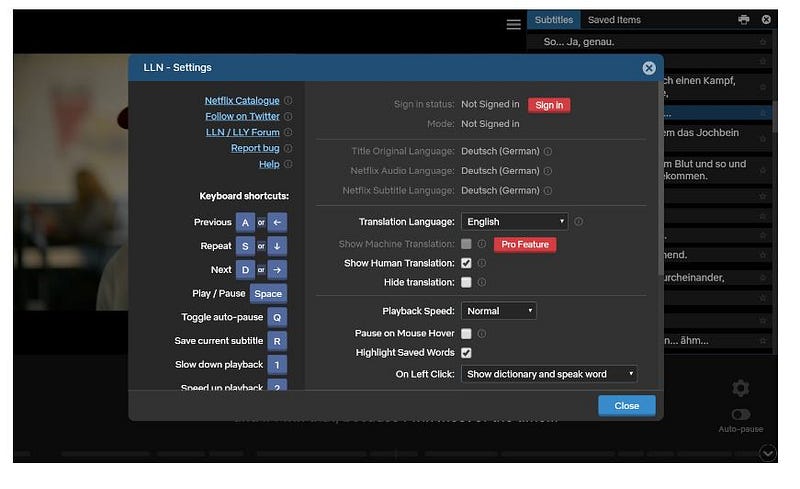This screenshot has width=800, height=489.
Task: Click the A key shortcut for Previous
Action: [x=245, y=223]
